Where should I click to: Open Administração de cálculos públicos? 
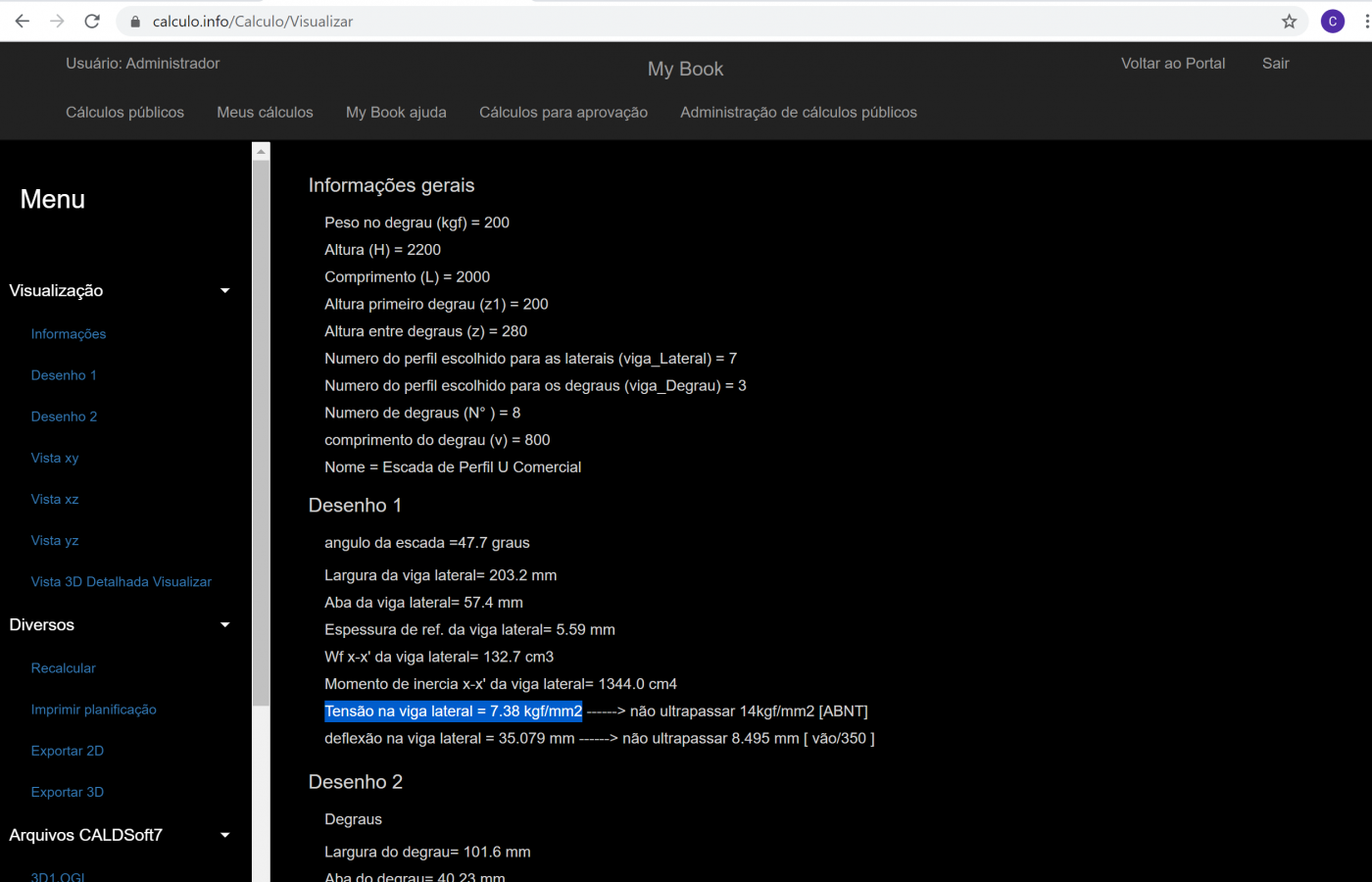(x=798, y=113)
